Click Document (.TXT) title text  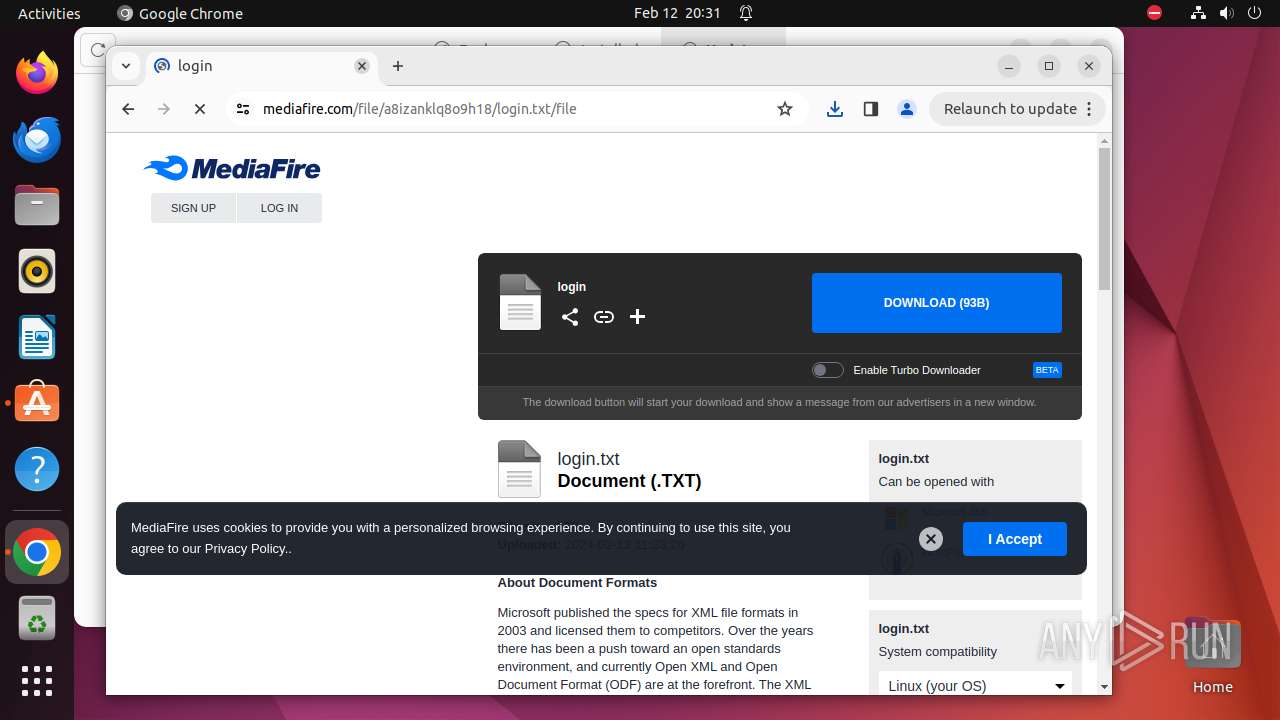(x=629, y=481)
